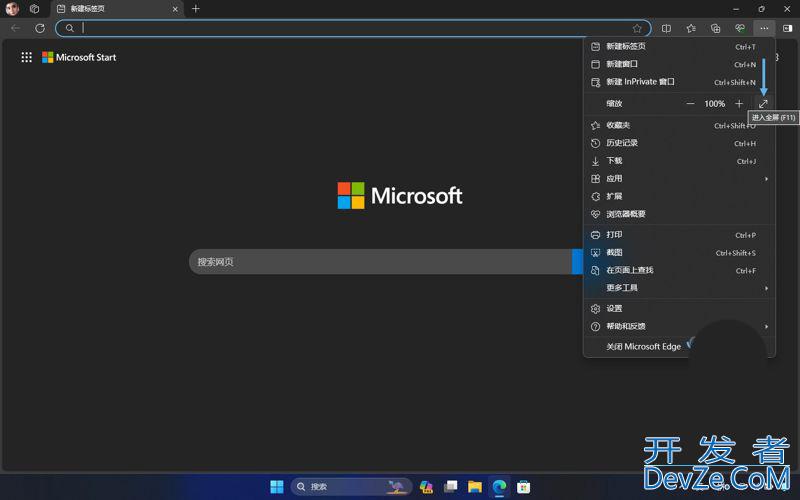Image resolution: width=800 pixels, height=500 pixels.
Task: Open the app launcher grid icon
Action: coord(27,57)
